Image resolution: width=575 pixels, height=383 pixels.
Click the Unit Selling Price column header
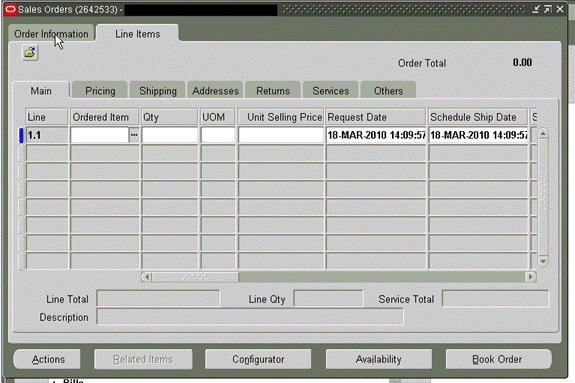281,117
